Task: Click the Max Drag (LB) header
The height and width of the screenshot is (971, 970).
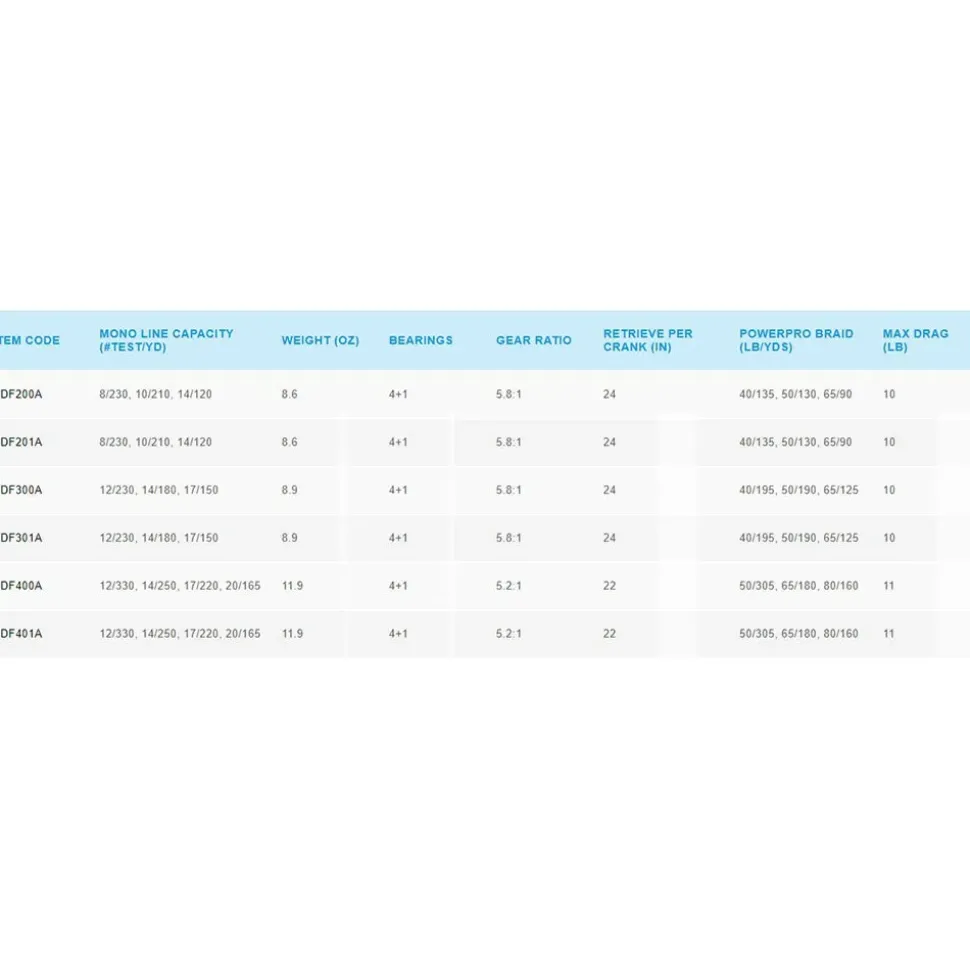Action: click(x=915, y=340)
